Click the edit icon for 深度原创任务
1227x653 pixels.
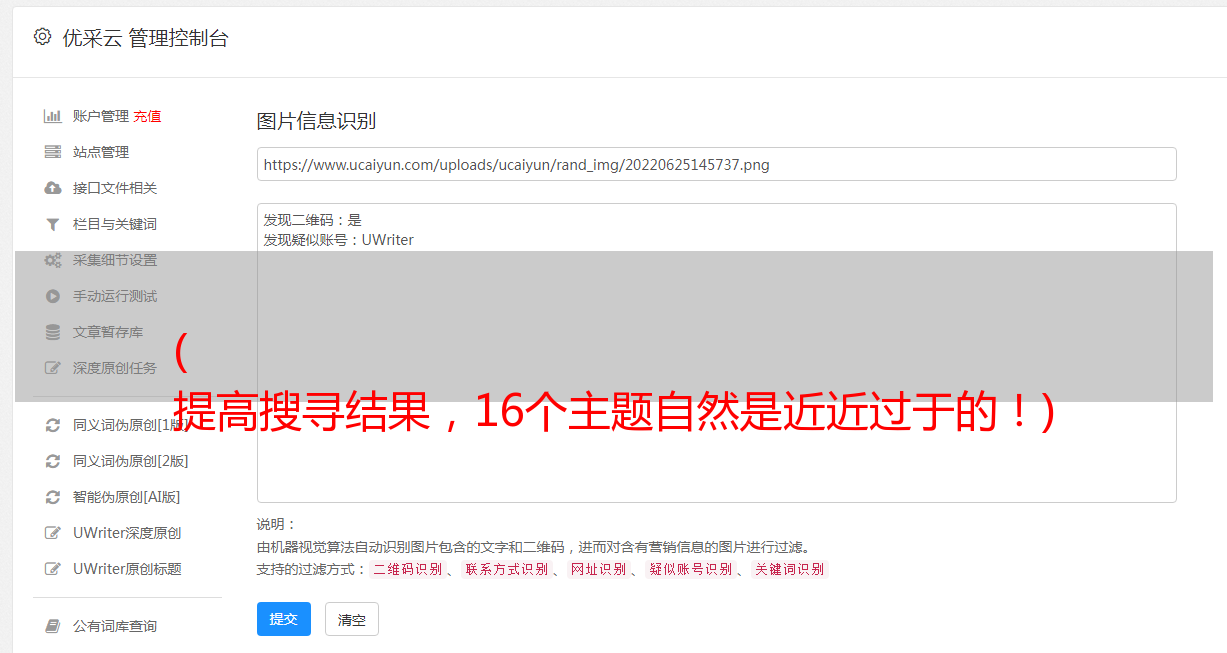pos(53,368)
